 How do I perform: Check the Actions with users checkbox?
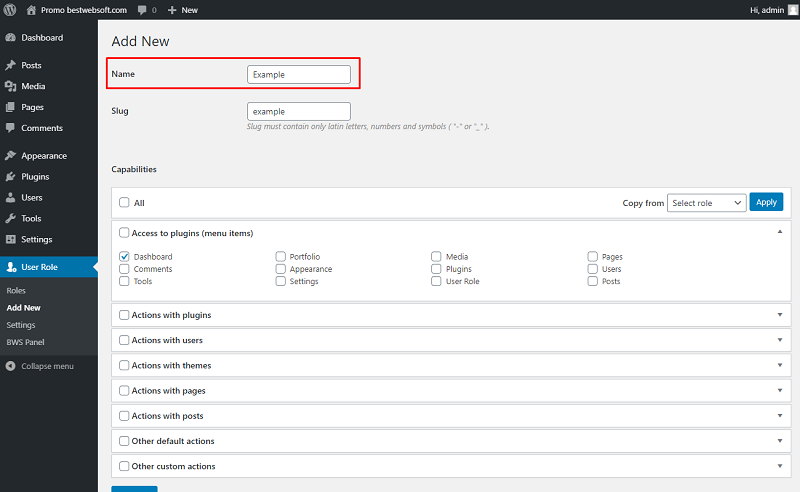click(x=124, y=340)
